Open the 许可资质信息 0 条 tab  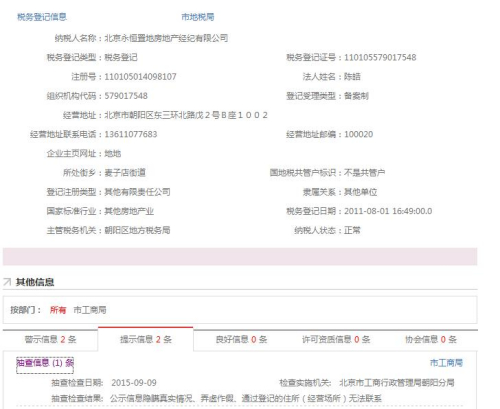point(336,339)
